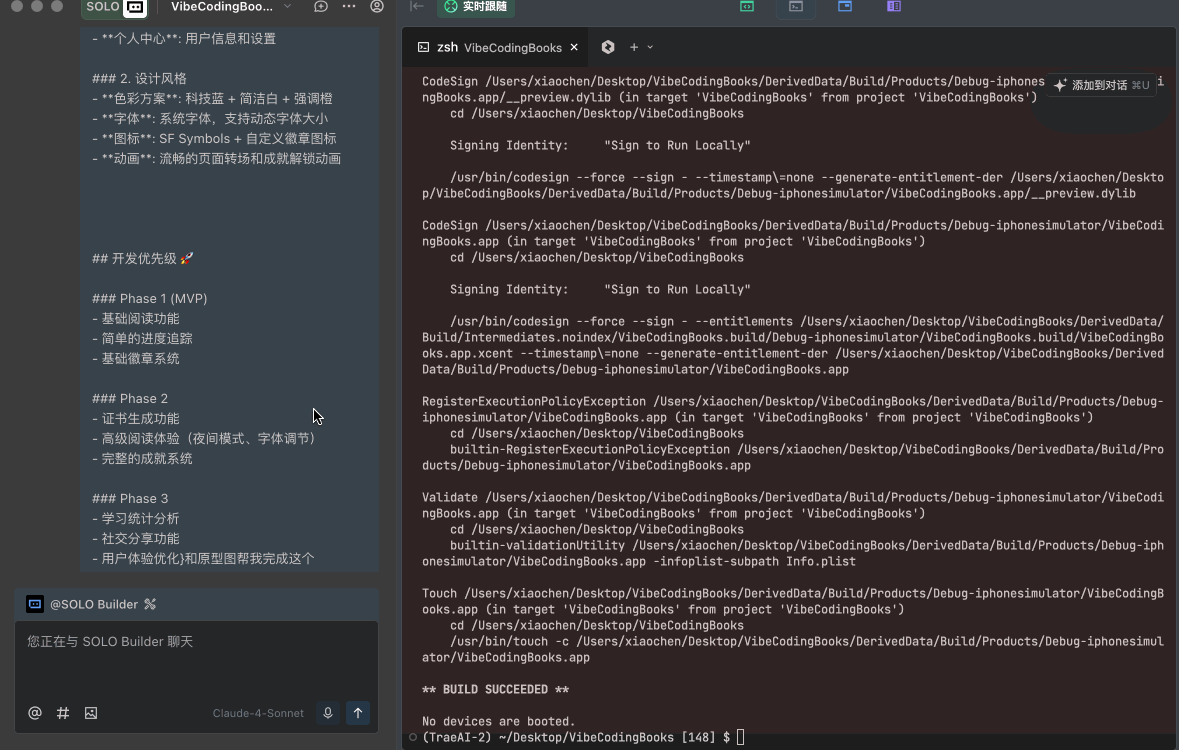Start a new chat via chat-plus icon

(320, 7)
